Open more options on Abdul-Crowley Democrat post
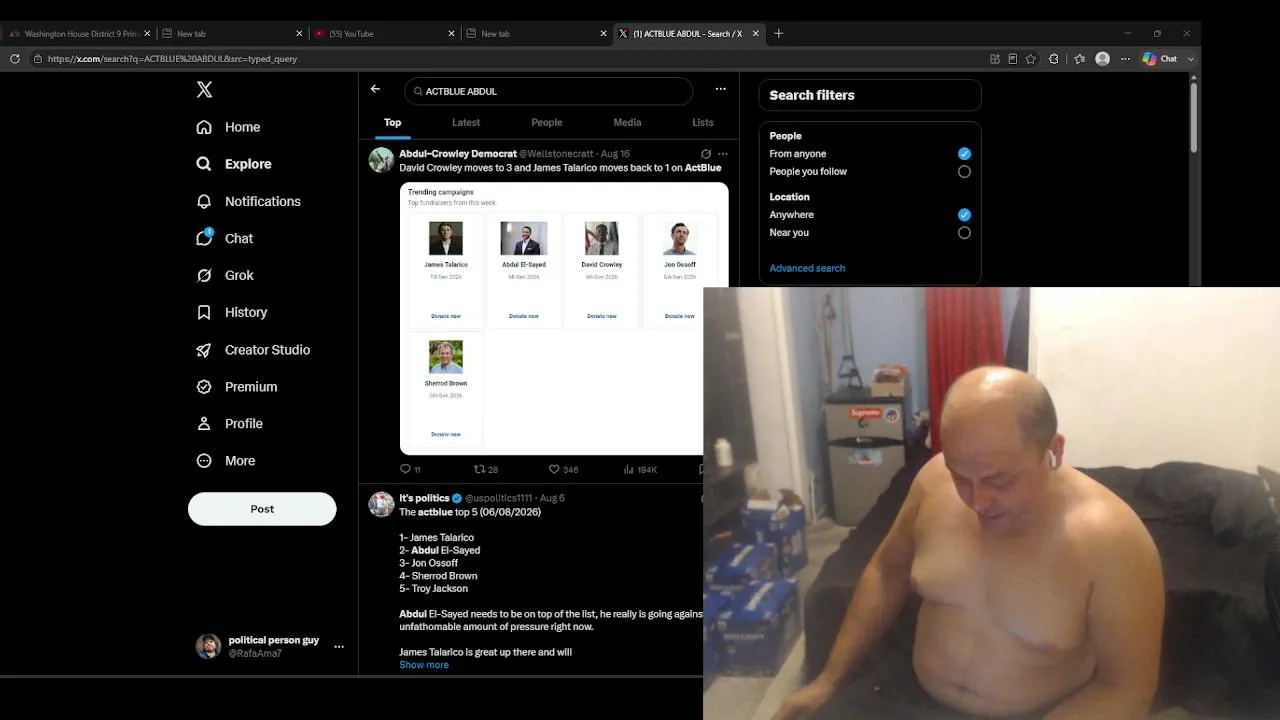 click(723, 154)
